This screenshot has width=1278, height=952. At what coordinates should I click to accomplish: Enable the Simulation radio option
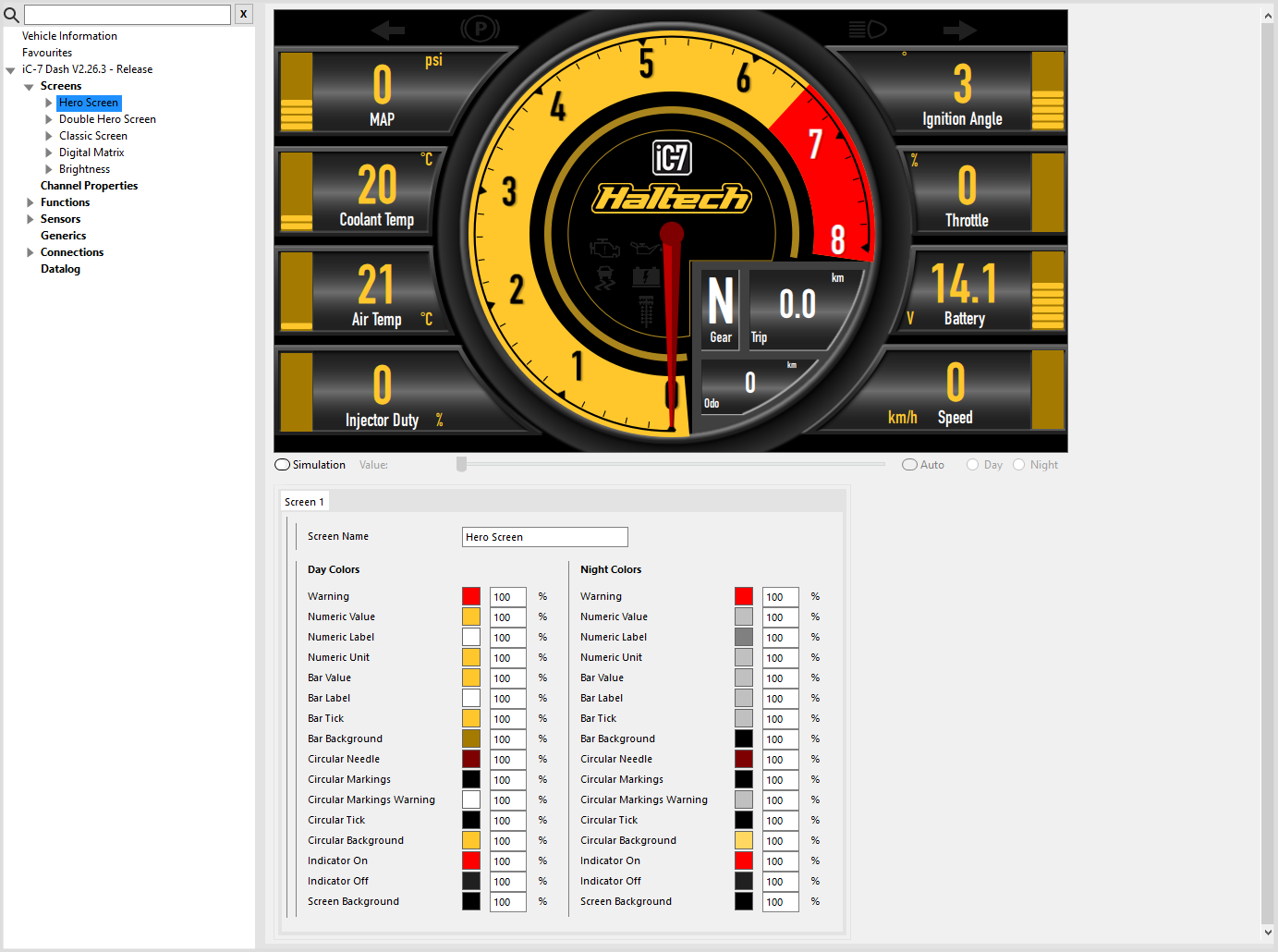click(x=282, y=465)
